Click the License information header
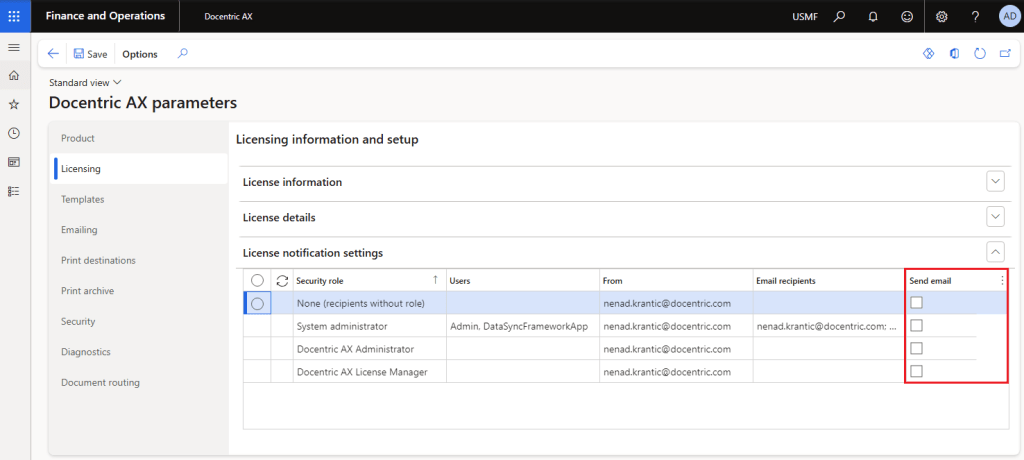 [x=292, y=182]
